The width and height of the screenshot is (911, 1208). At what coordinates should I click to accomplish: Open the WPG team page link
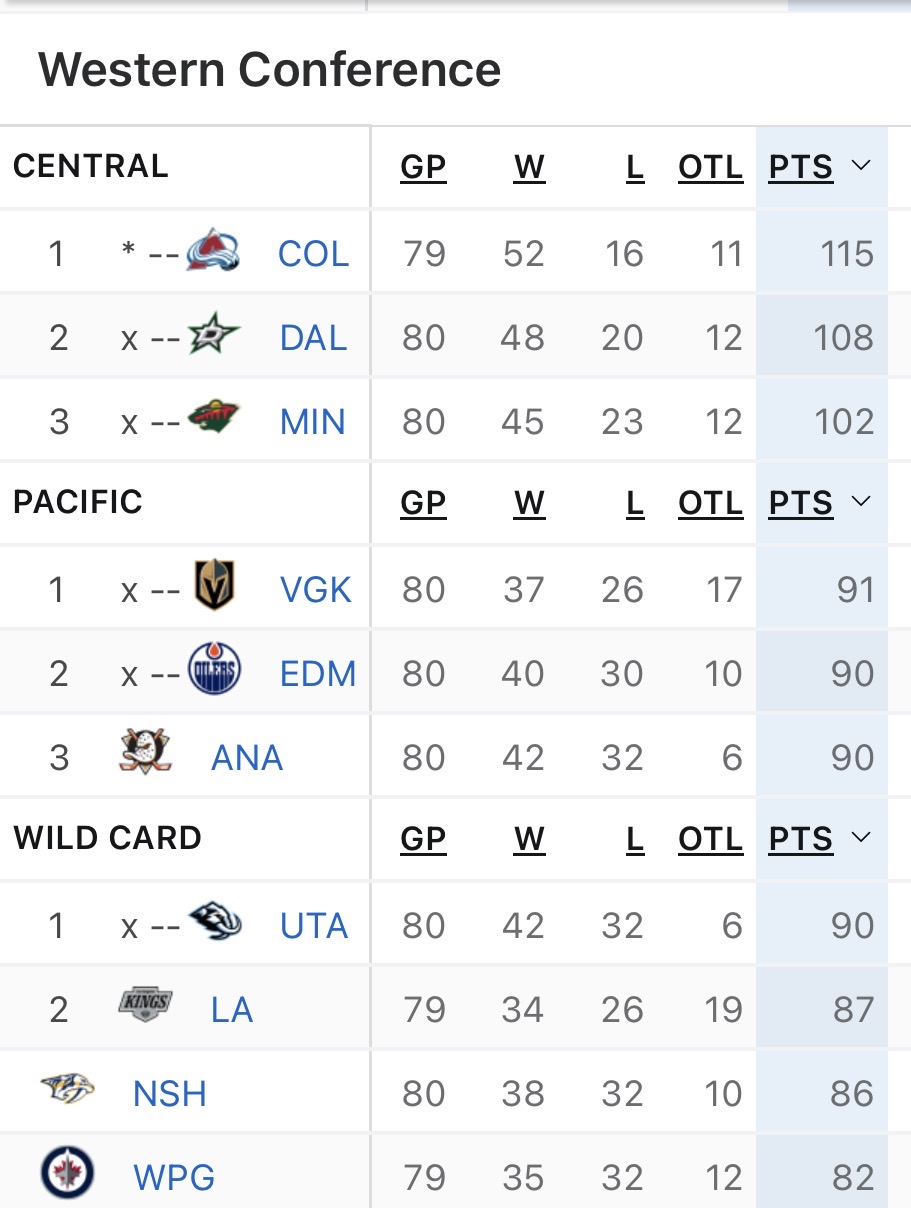pyautogui.click(x=174, y=1178)
